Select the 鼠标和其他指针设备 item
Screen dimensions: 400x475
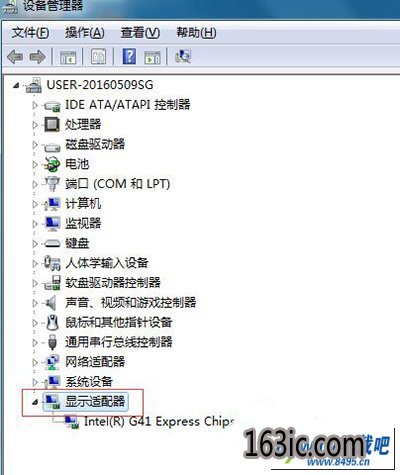118,322
